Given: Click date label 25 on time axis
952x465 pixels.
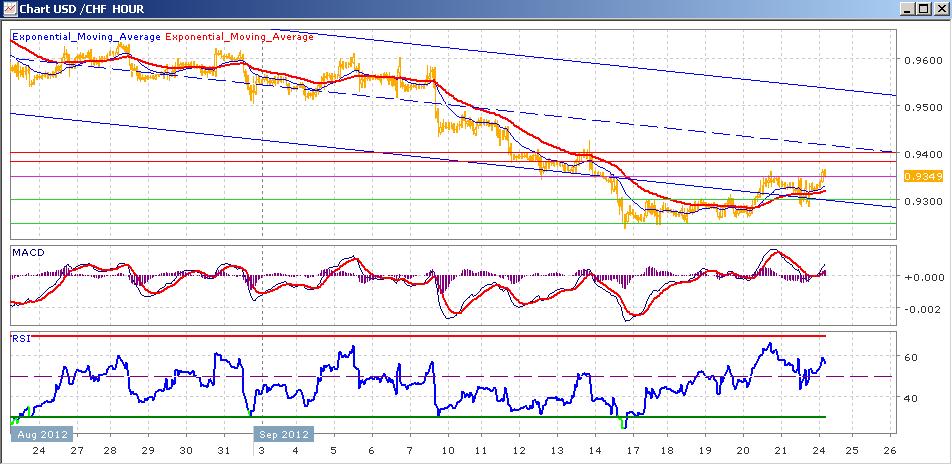Looking at the screenshot, I should (852, 452).
